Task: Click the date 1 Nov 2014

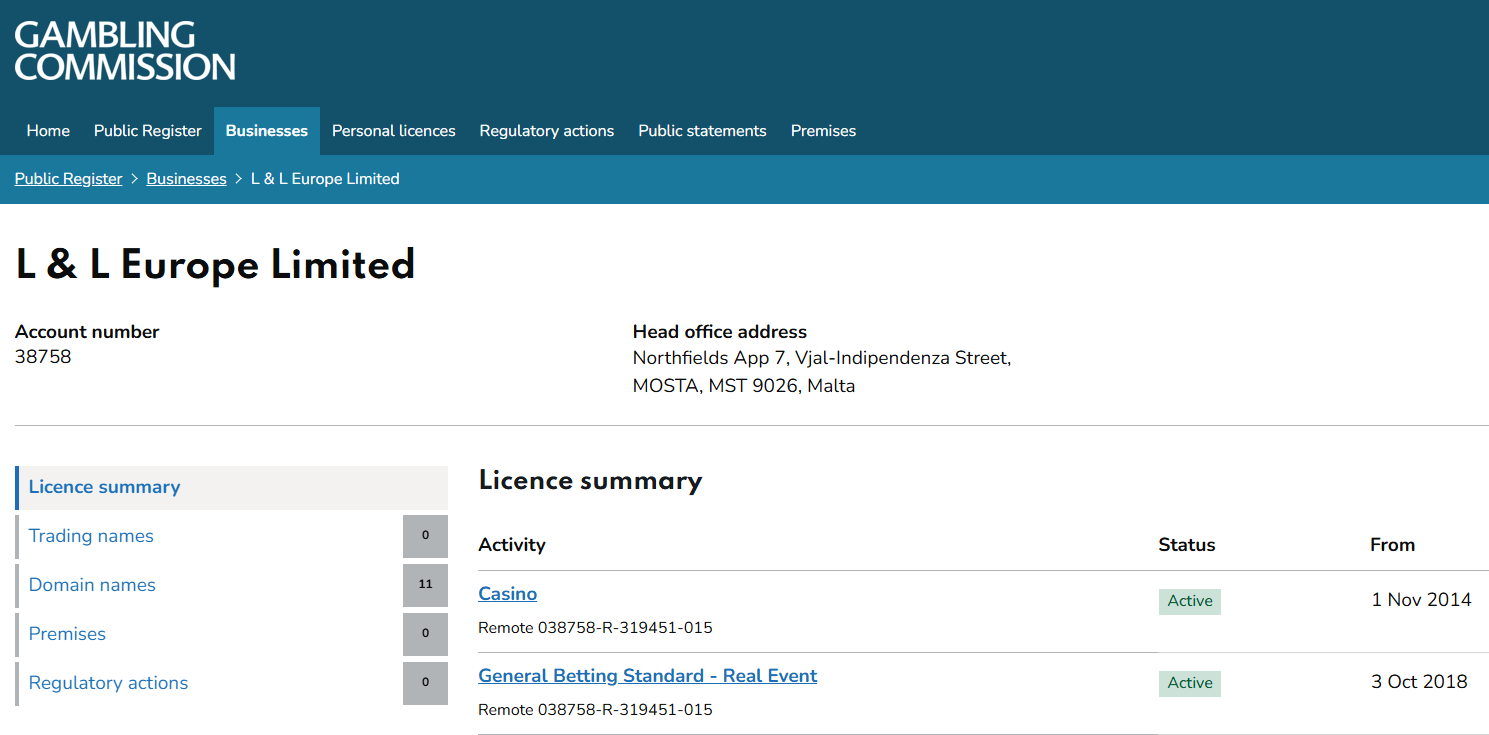Action: [1421, 600]
